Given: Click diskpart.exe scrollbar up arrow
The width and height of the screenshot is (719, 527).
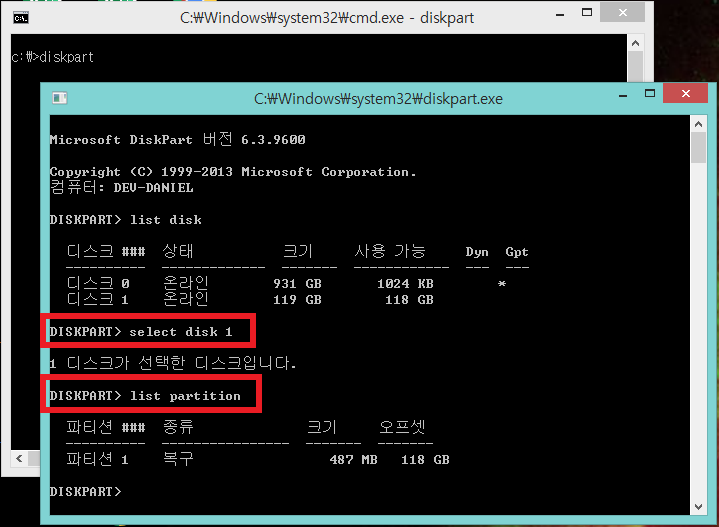Looking at the screenshot, I should pos(698,124).
